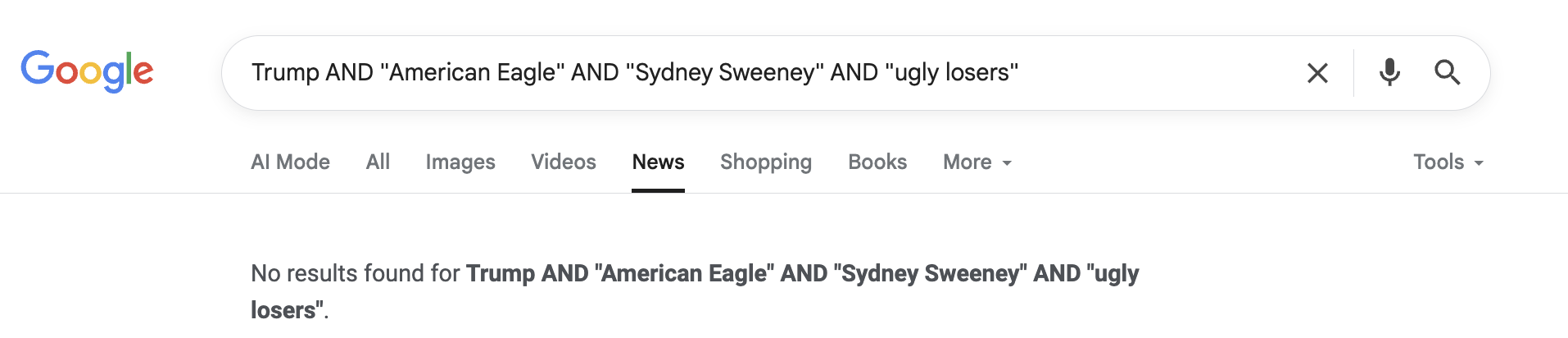Expand the More dropdown menu
The image size is (1568, 338).
point(977,162)
